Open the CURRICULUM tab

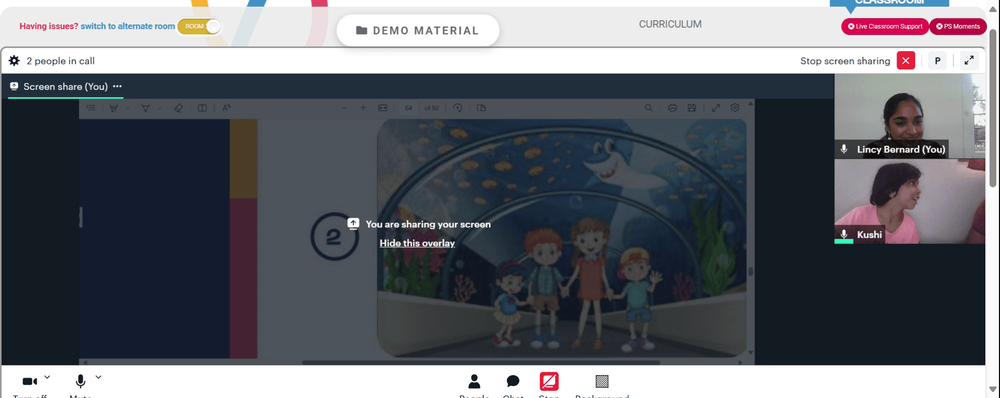[x=670, y=24]
